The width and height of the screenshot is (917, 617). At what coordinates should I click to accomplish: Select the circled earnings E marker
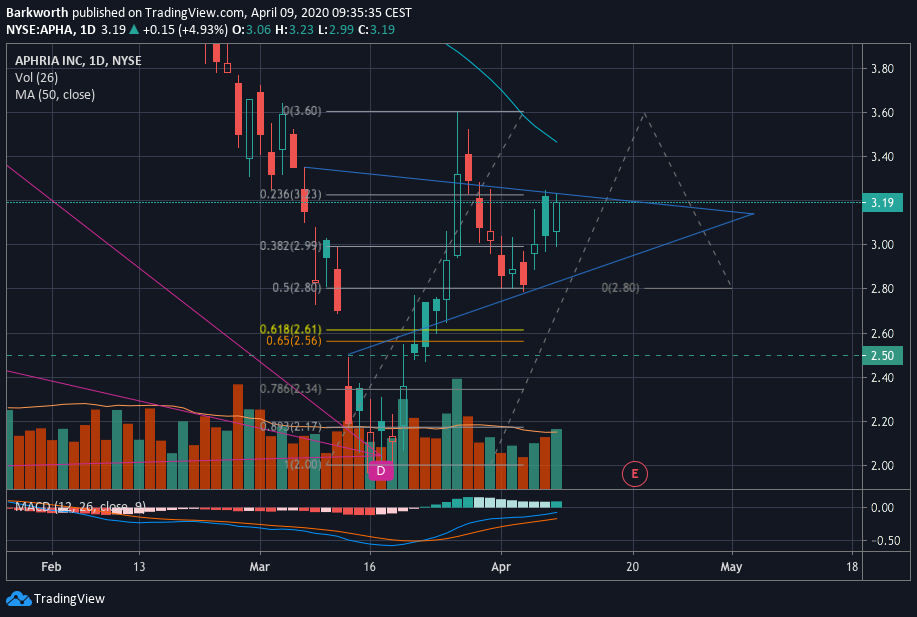[x=635, y=474]
